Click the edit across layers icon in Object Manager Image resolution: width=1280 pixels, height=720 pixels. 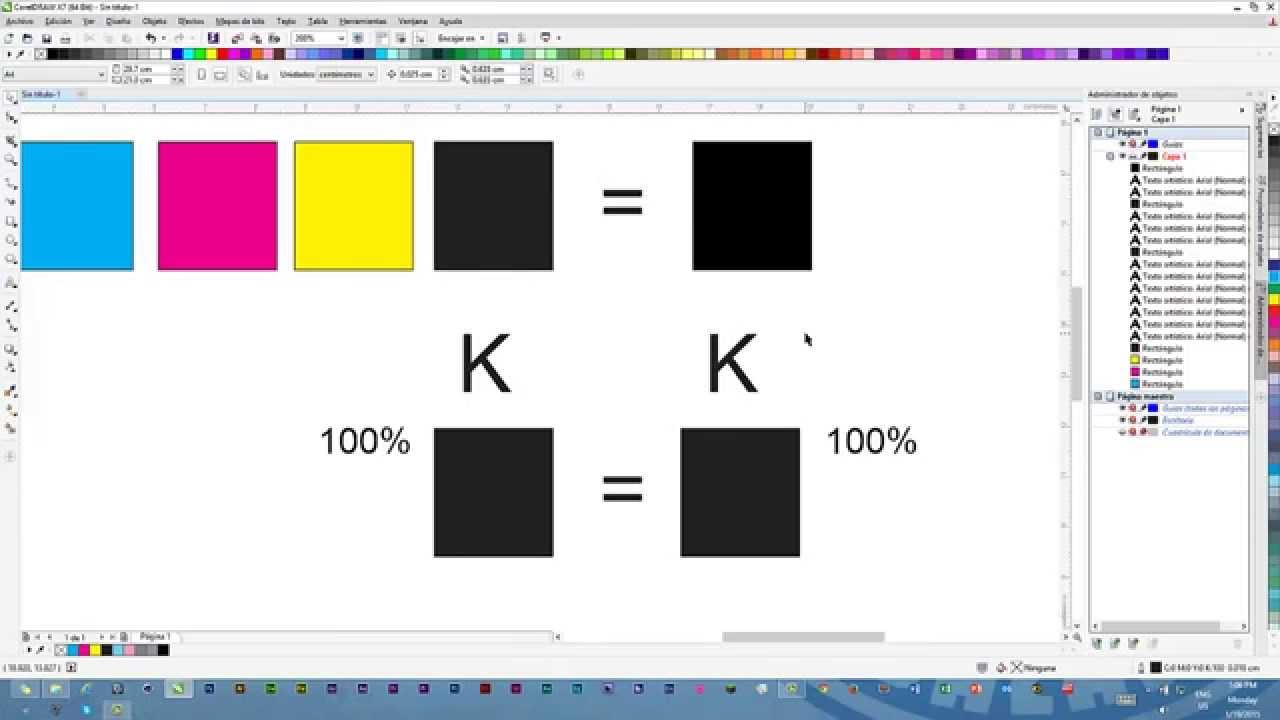coord(1116,114)
